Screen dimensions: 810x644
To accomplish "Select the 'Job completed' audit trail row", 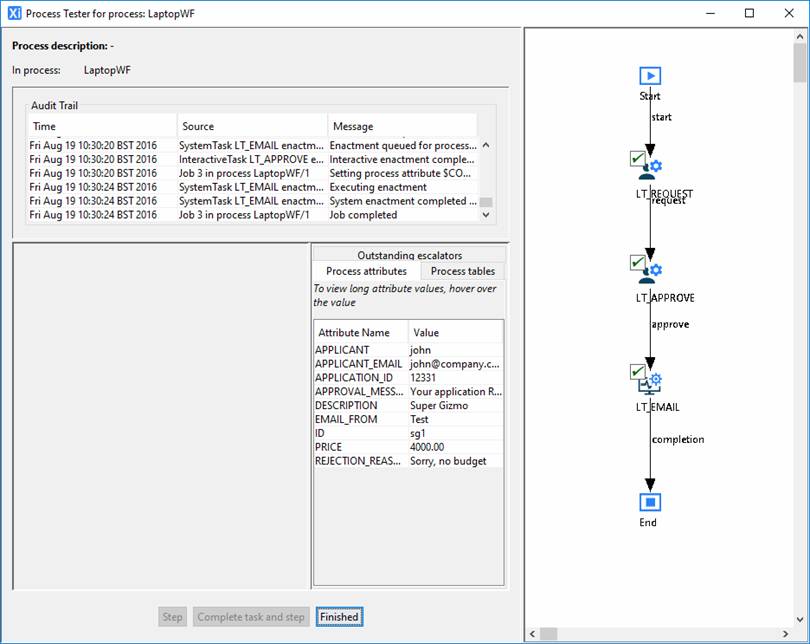I will pos(252,215).
